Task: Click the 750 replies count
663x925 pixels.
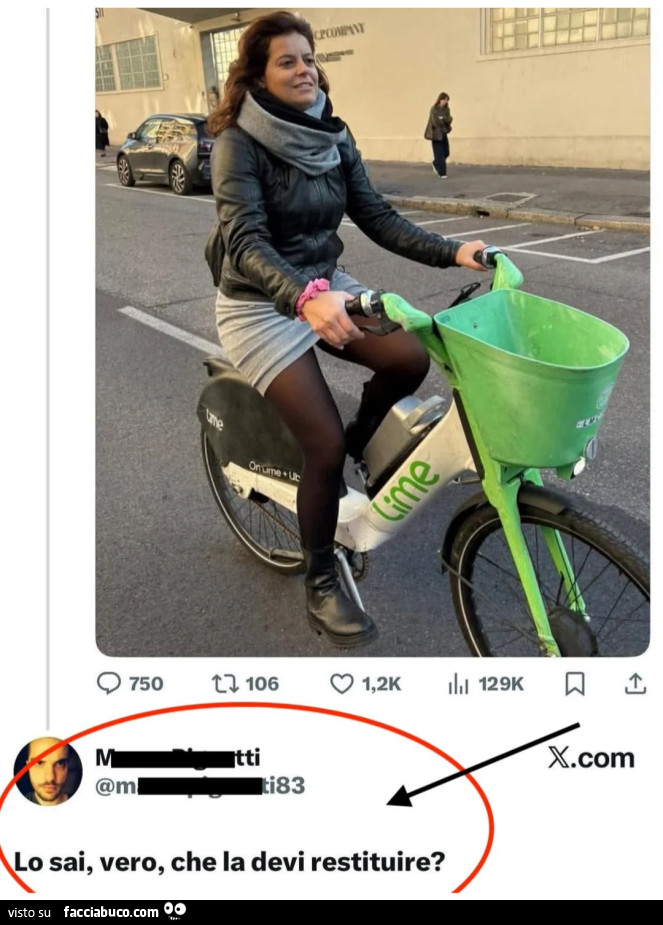Action: (146, 683)
